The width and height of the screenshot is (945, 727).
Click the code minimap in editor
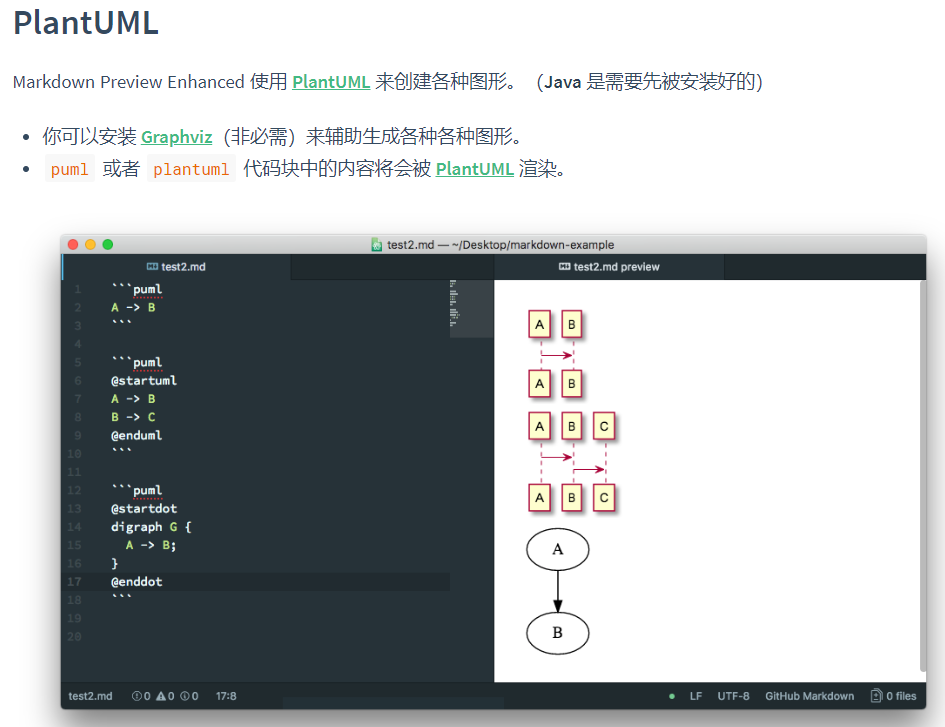coord(471,308)
